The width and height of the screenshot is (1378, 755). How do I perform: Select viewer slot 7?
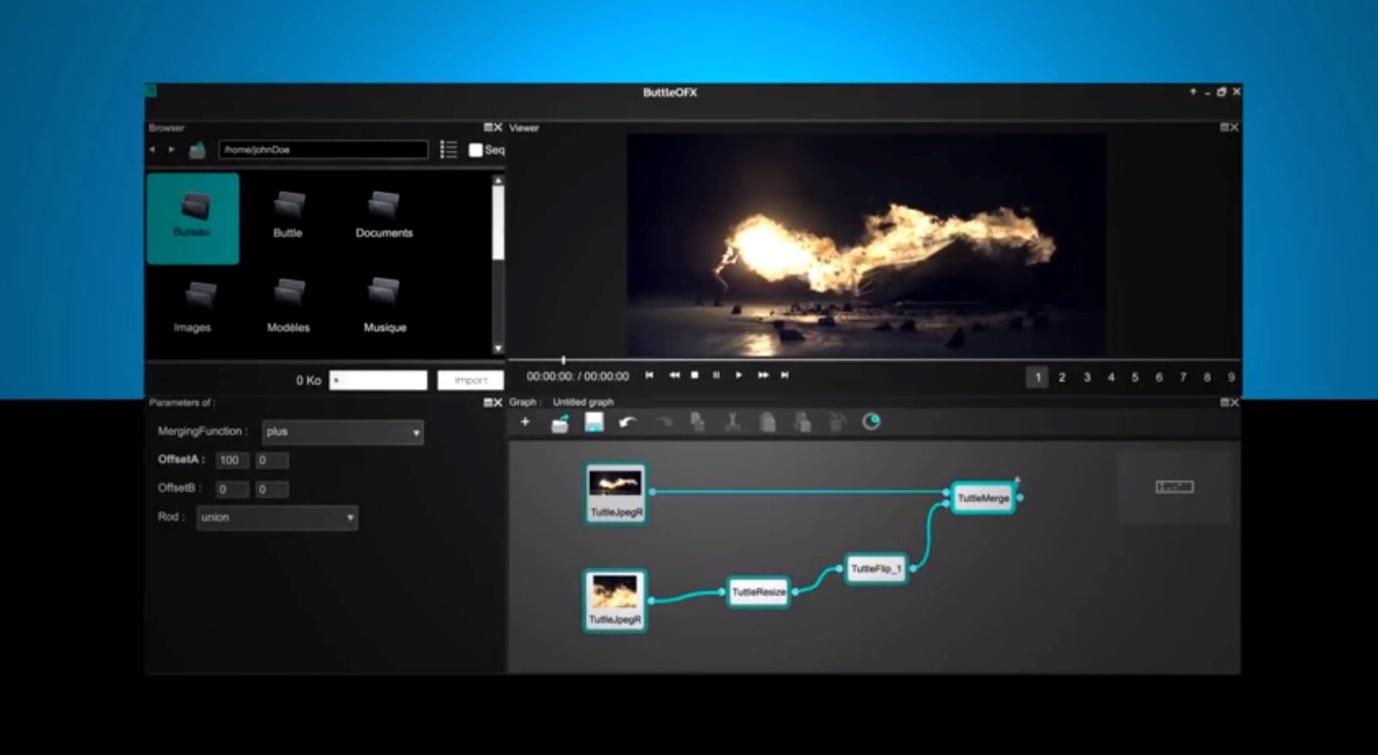[1183, 377]
